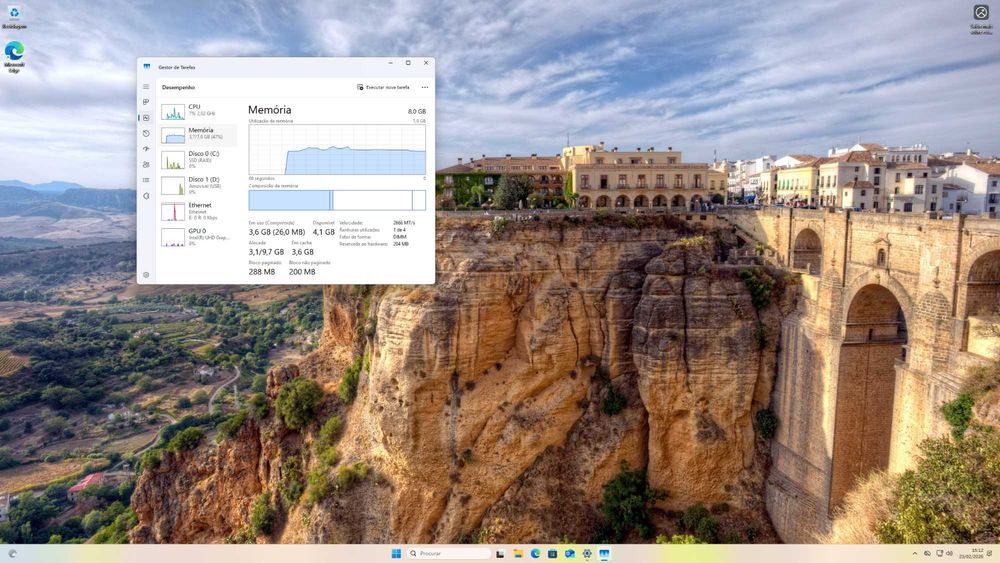Open the Details page in sidebar

[146, 180]
